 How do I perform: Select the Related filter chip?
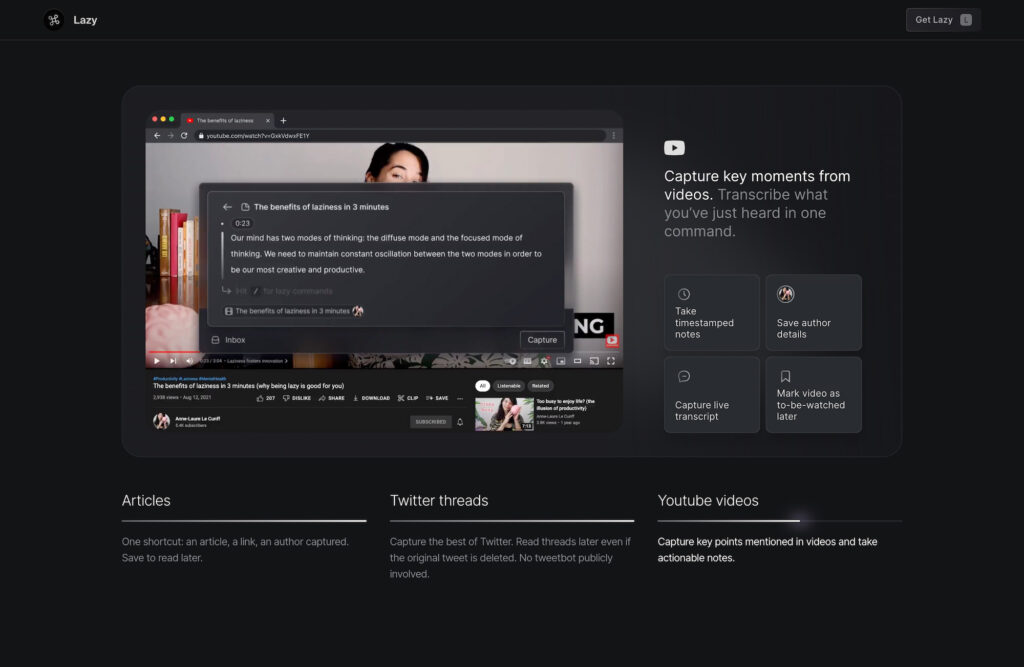pyautogui.click(x=540, y=386)
